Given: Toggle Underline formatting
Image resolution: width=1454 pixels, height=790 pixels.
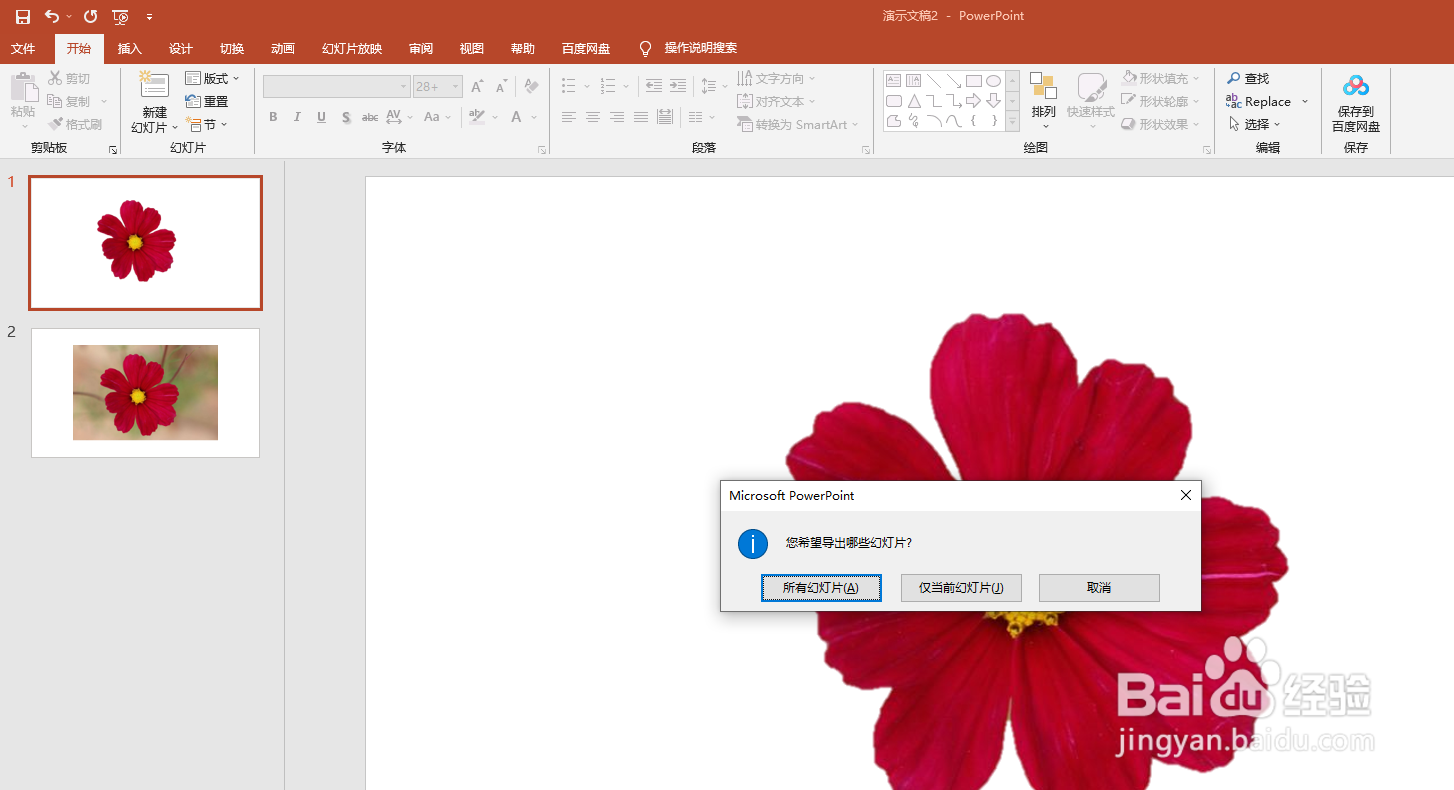Looking at the screenshot, I should pos(321,117).
